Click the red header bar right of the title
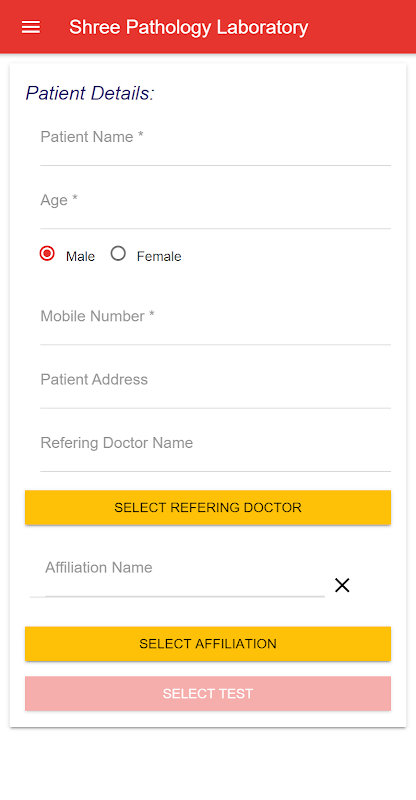The height and width of the screenshot is (800, 416). point(360,27)
